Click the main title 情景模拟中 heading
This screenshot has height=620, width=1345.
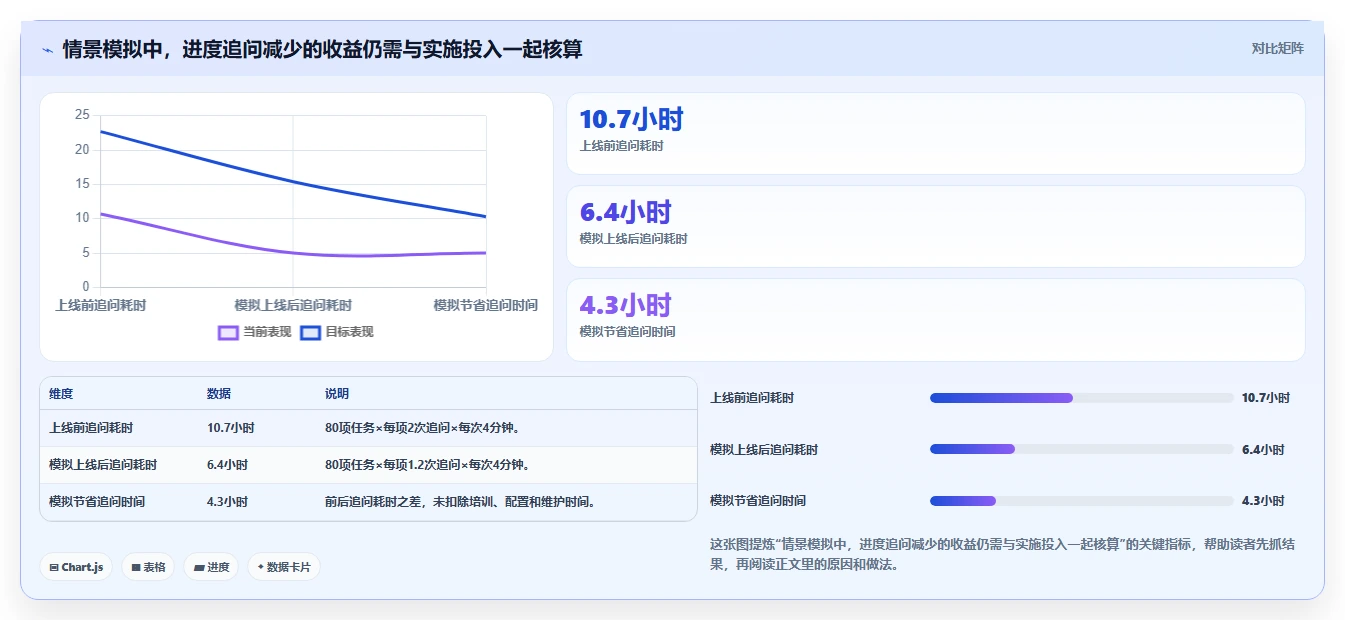click(x=322, y=49)
